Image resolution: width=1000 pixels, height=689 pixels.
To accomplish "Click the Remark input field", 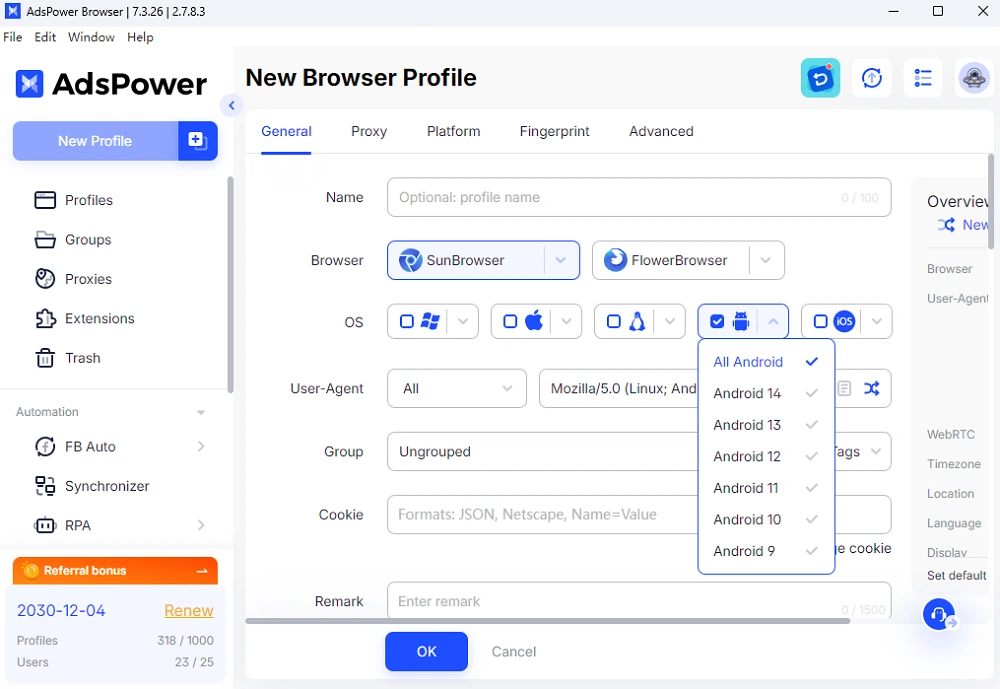I will click(x=639, y=601).
